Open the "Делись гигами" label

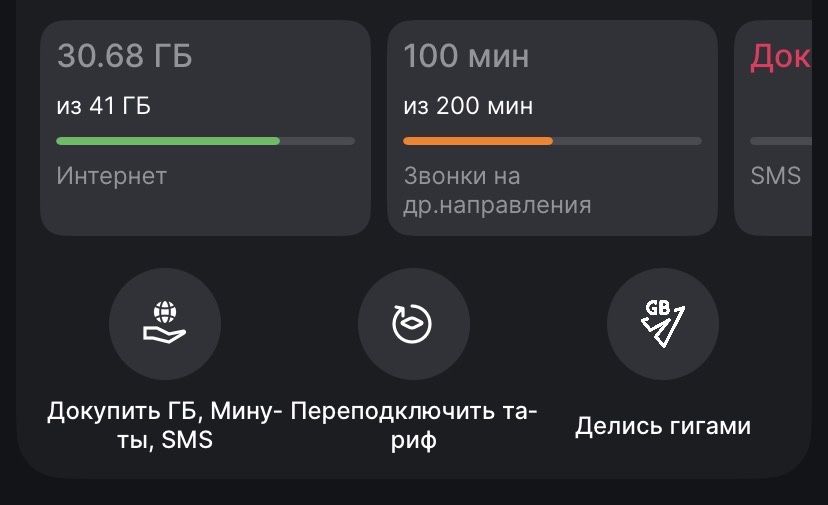tap(662, 426)
